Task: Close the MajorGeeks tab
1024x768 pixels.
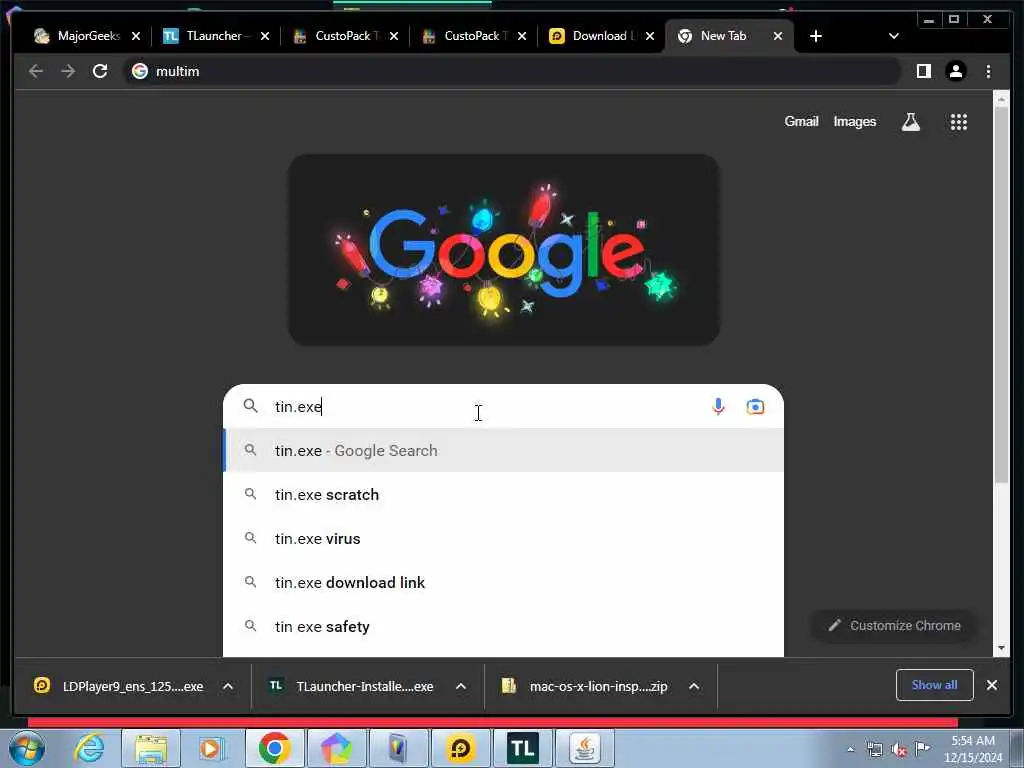Action: 136,37
